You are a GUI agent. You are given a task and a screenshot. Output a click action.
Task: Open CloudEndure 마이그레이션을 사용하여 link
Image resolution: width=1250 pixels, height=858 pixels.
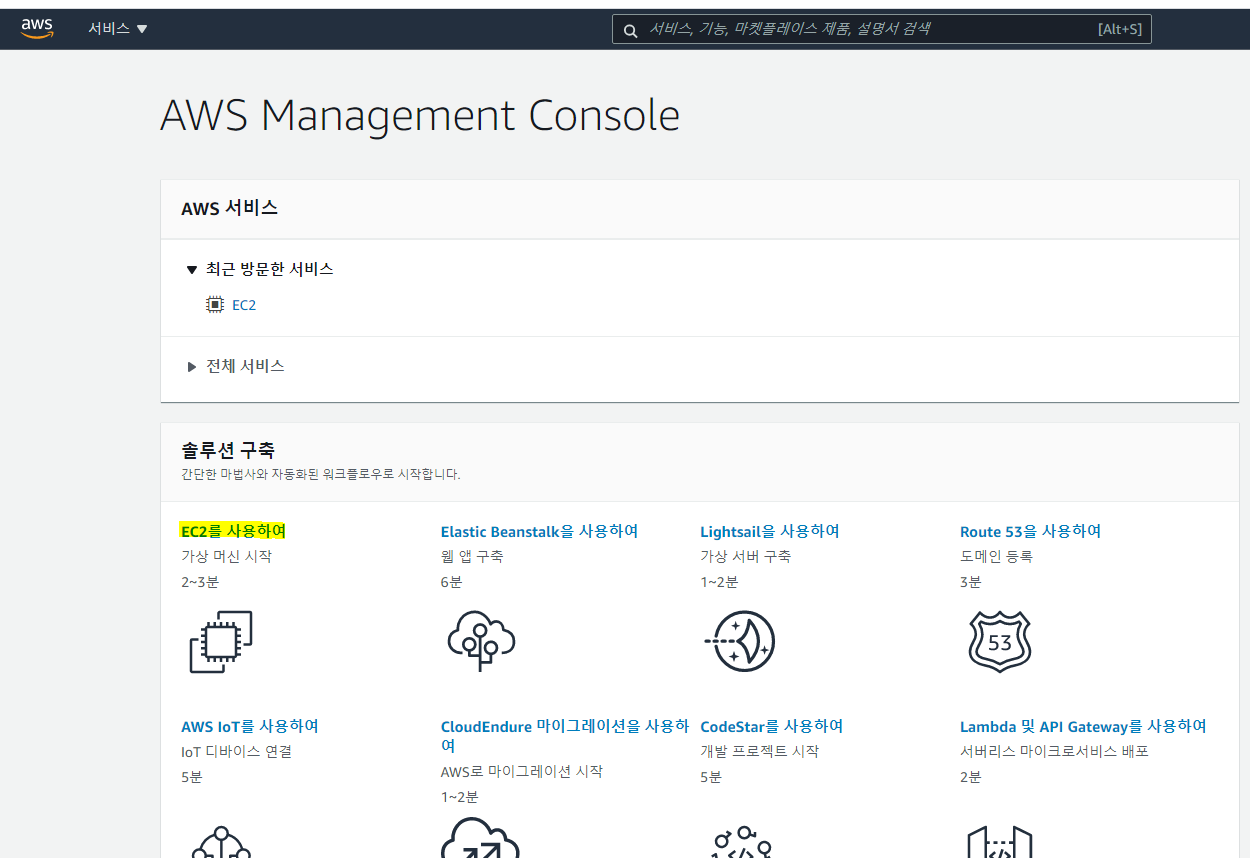(565, 736)
